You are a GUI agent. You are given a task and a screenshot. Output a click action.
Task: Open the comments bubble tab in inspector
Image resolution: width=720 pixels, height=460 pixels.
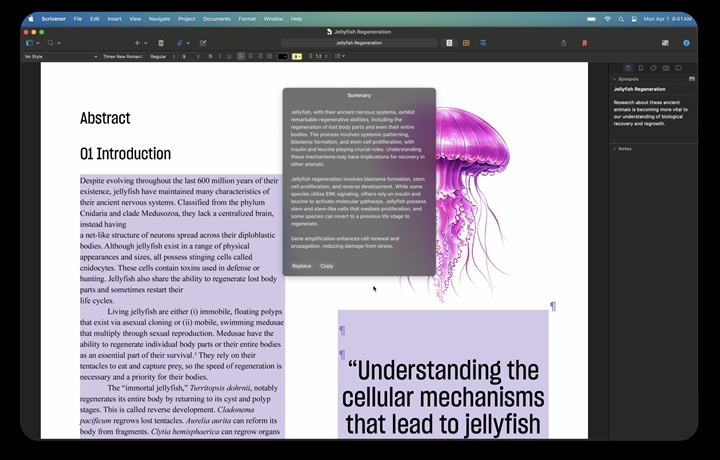tap(679, 68)
